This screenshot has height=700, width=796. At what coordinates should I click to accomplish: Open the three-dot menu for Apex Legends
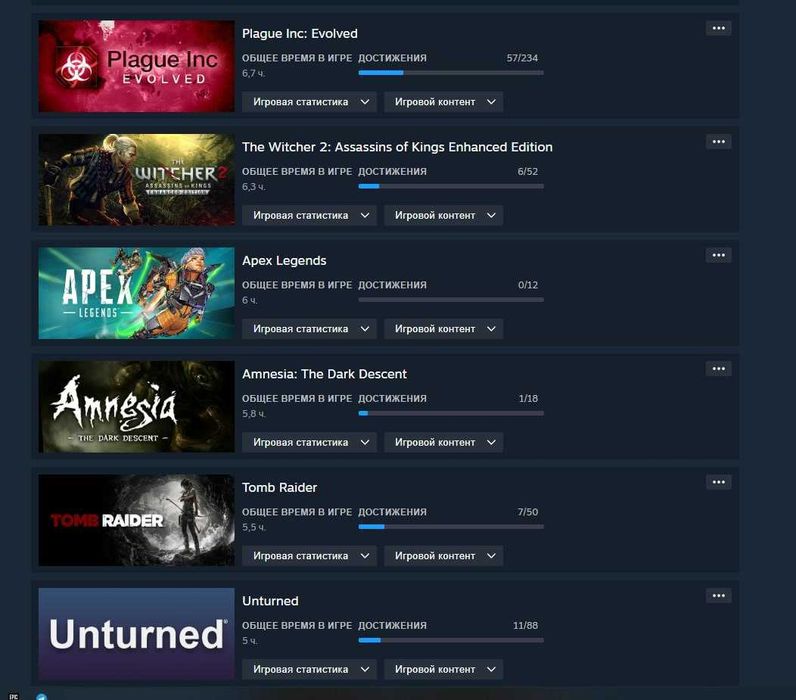[718, 255]
